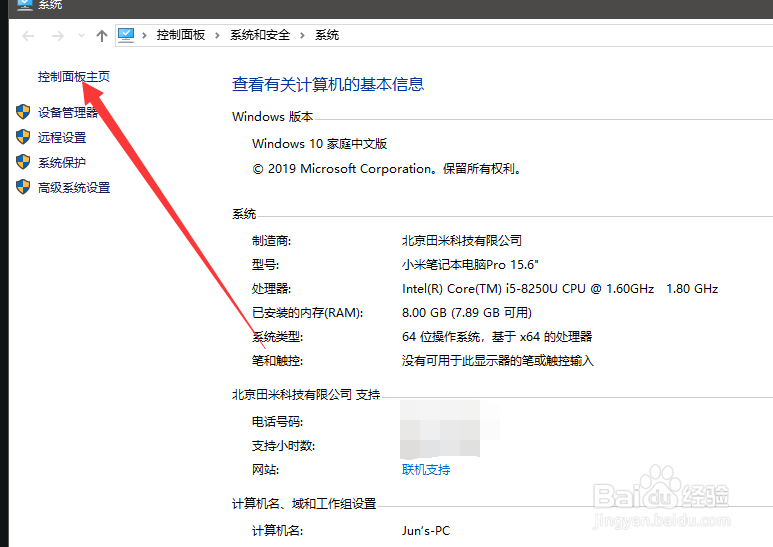Click the computer icon in the address bar

[126, 35]
